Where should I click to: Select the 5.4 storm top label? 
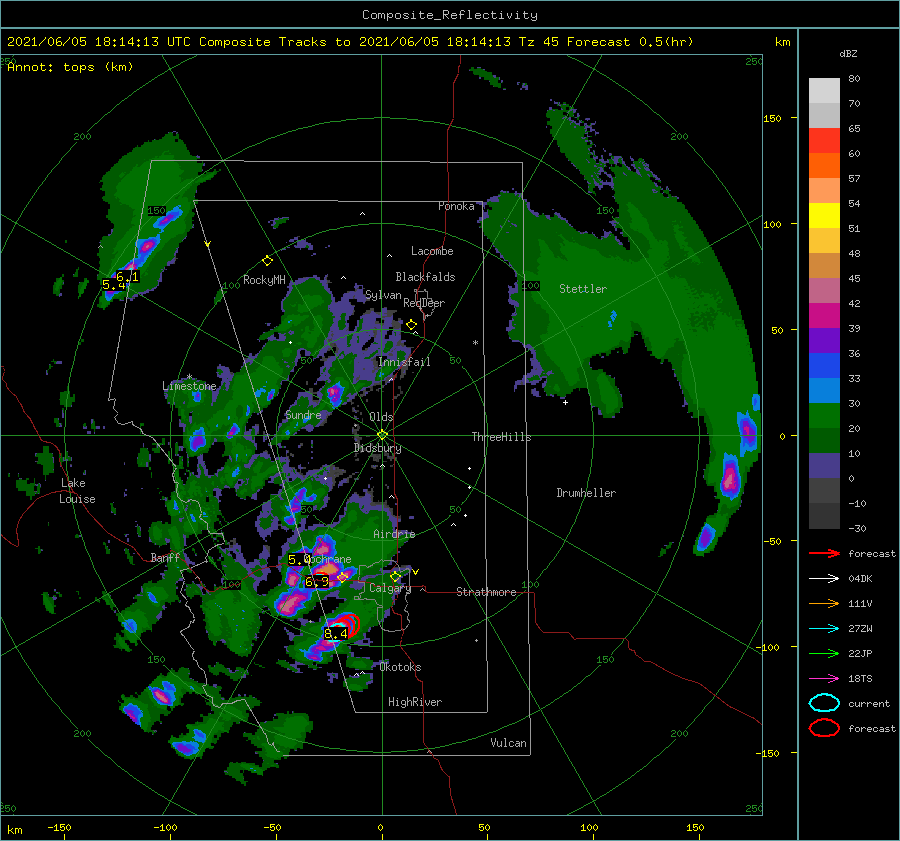[x=114, y=285]
